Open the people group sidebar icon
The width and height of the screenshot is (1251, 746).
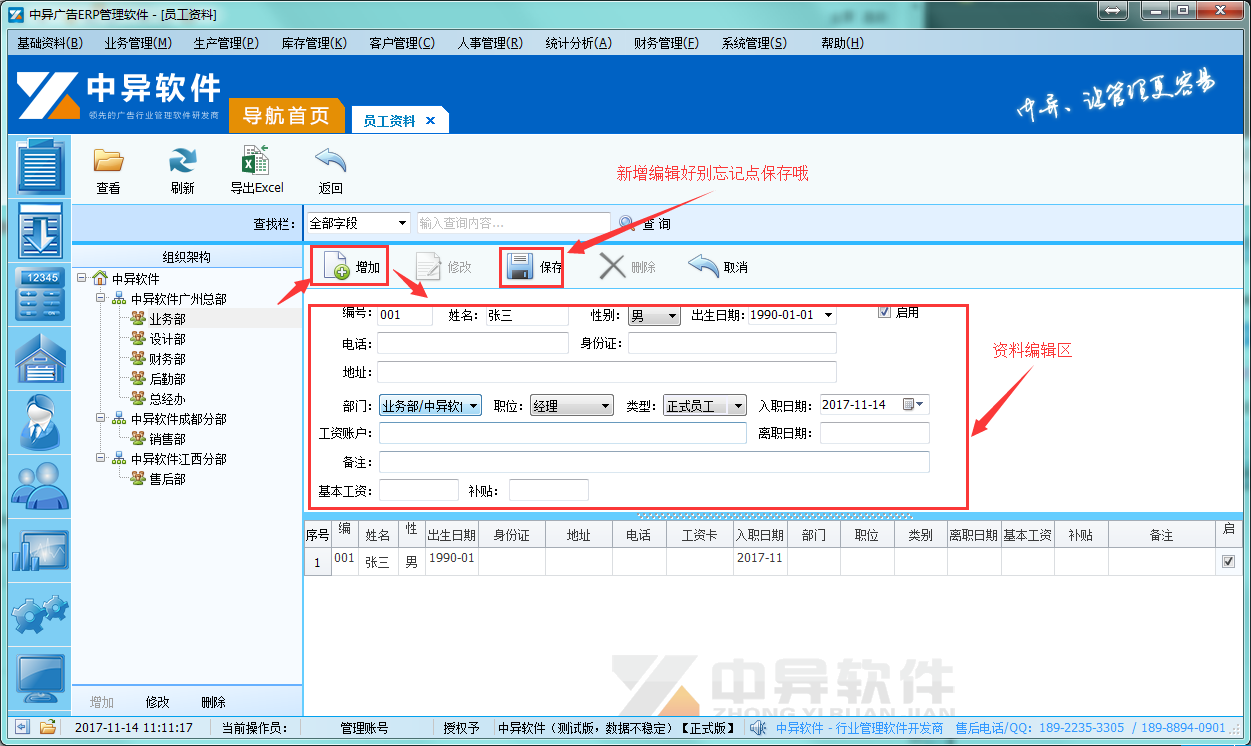(40, 484)
